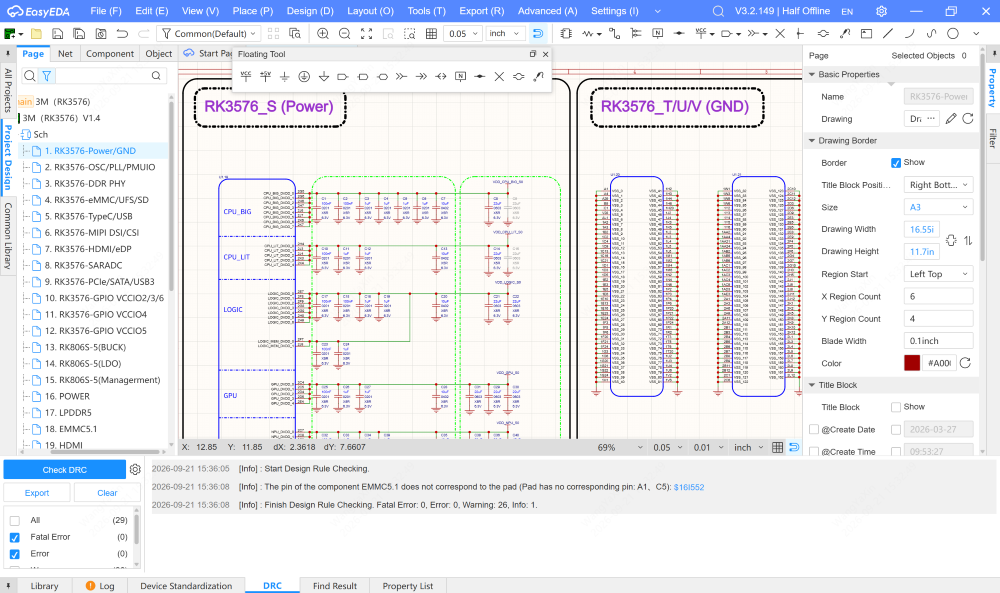1000x593 pixels.
Task: Switch to the Find Result tab
Action: (335, 586)
